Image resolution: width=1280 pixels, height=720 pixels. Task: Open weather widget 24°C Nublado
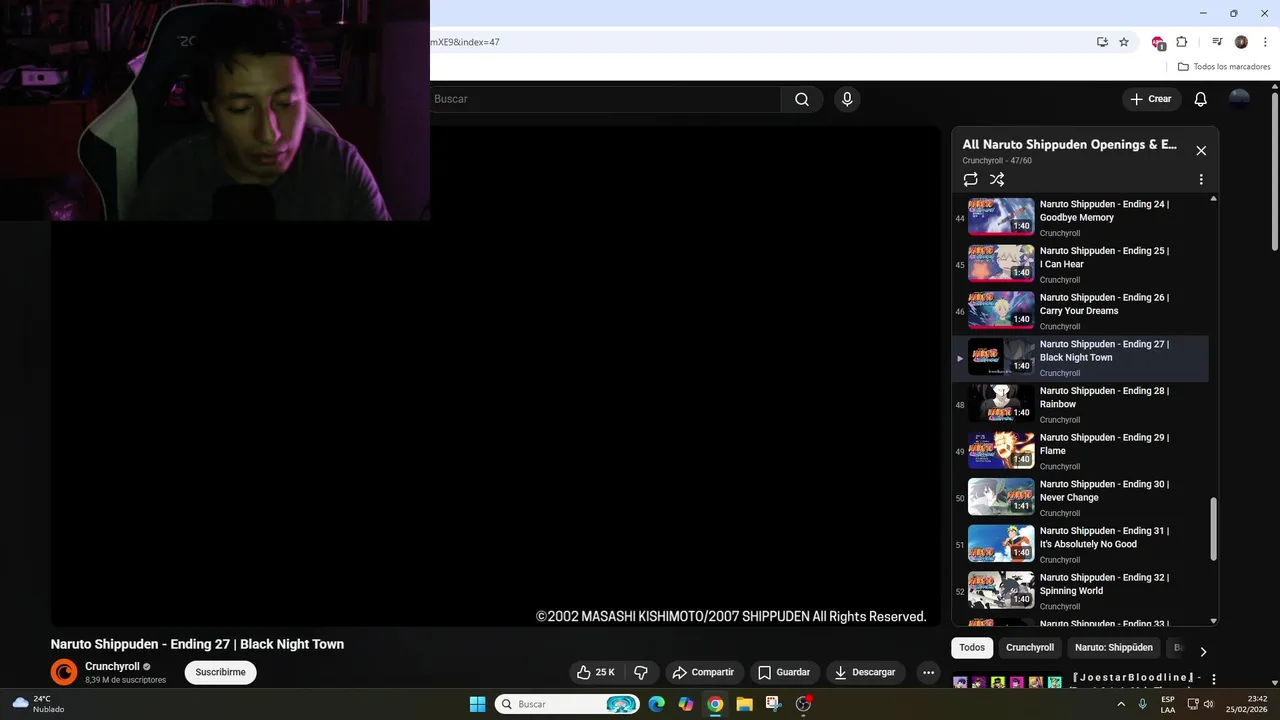click(38, 704)
